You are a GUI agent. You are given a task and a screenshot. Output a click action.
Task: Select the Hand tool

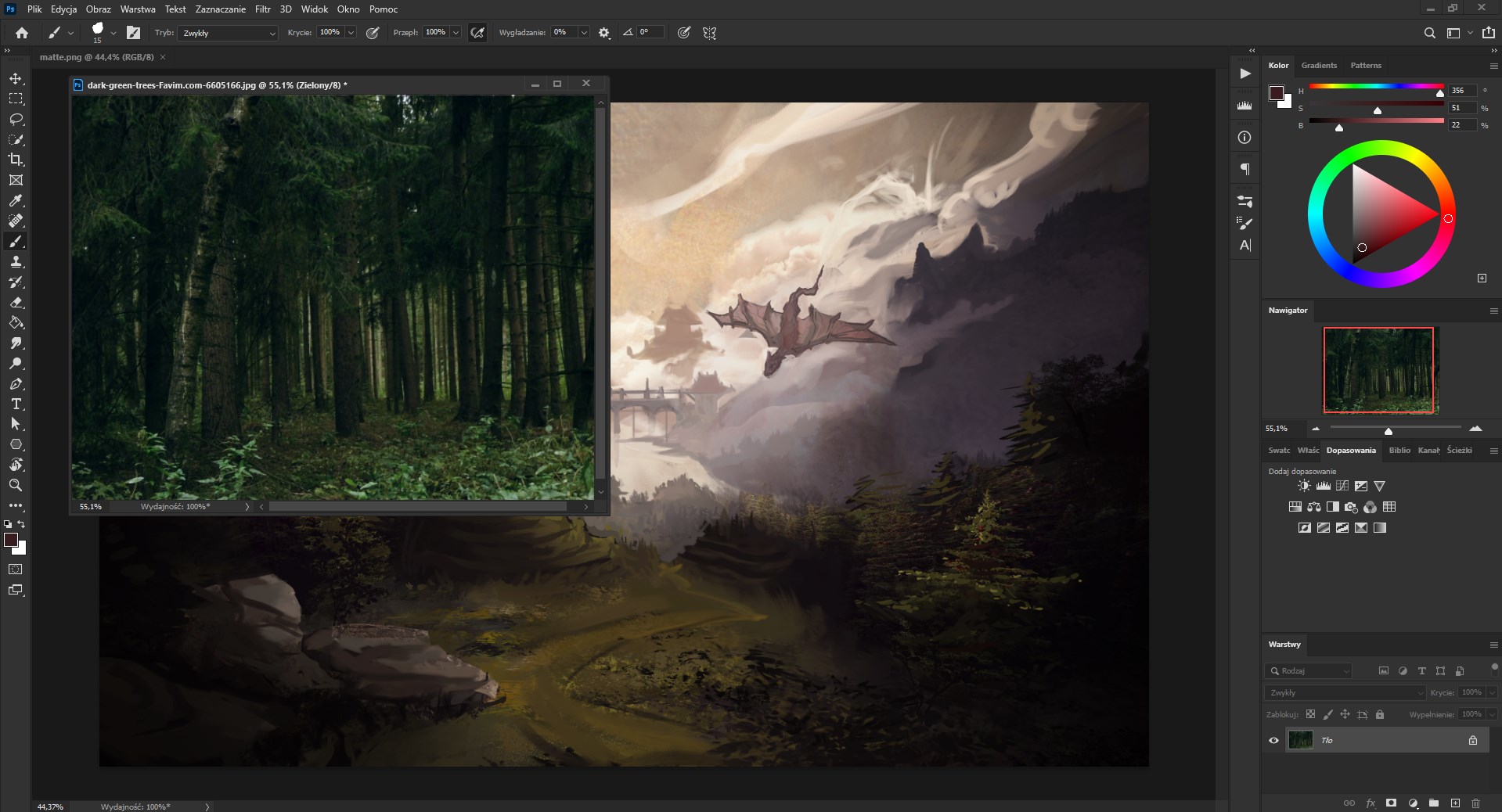pos(16,465)
